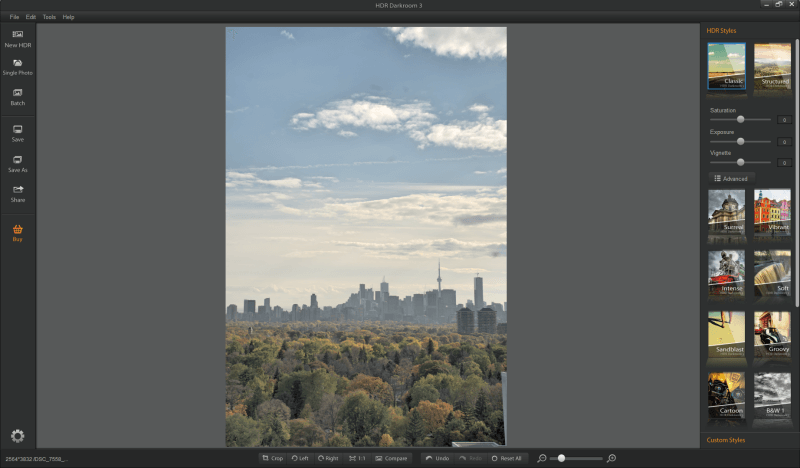This screenshot has height=468, width=800.
Task: Undo the last change
Action: point(437,458)
